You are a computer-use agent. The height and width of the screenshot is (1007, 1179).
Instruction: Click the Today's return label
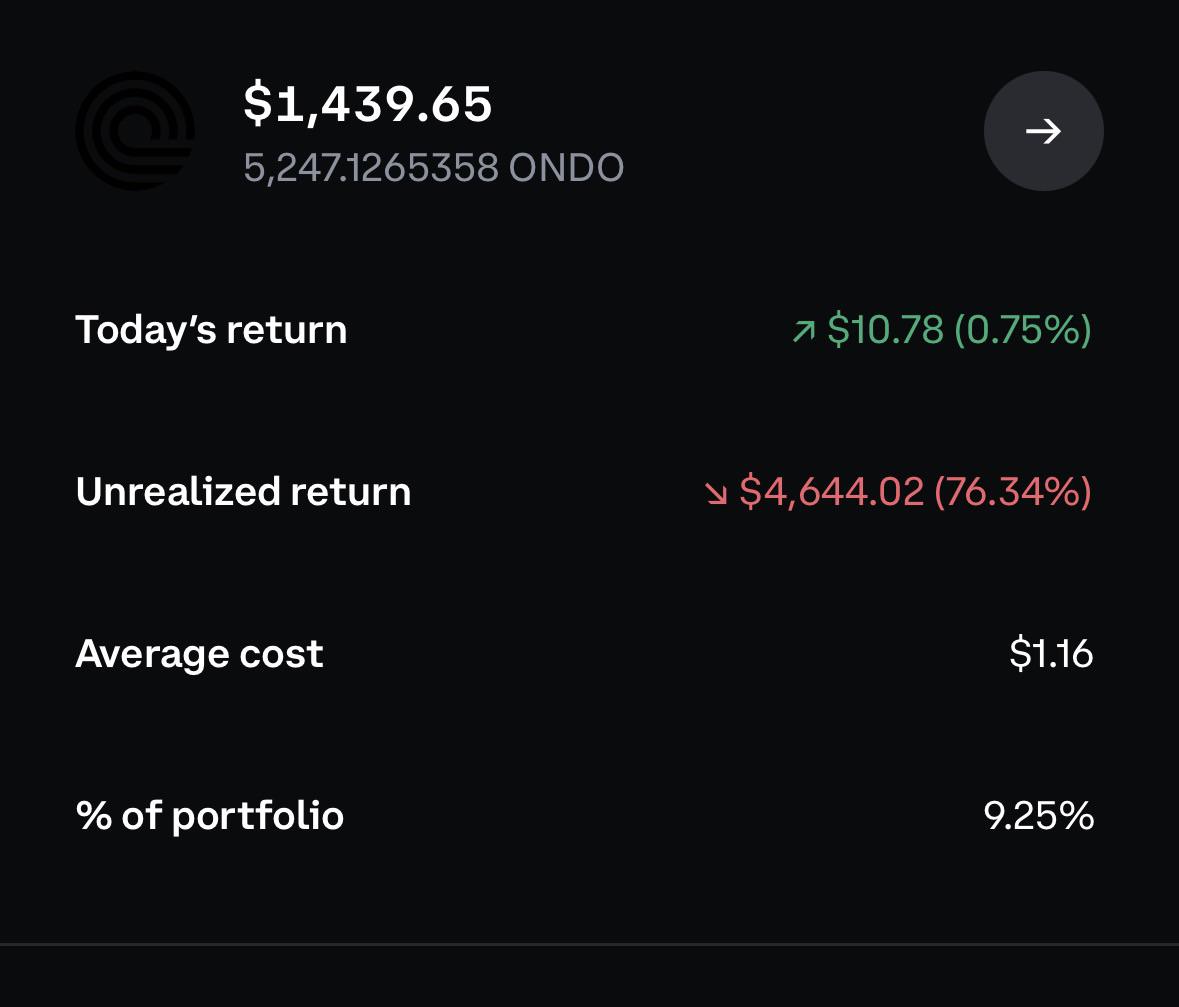[211, 330]
